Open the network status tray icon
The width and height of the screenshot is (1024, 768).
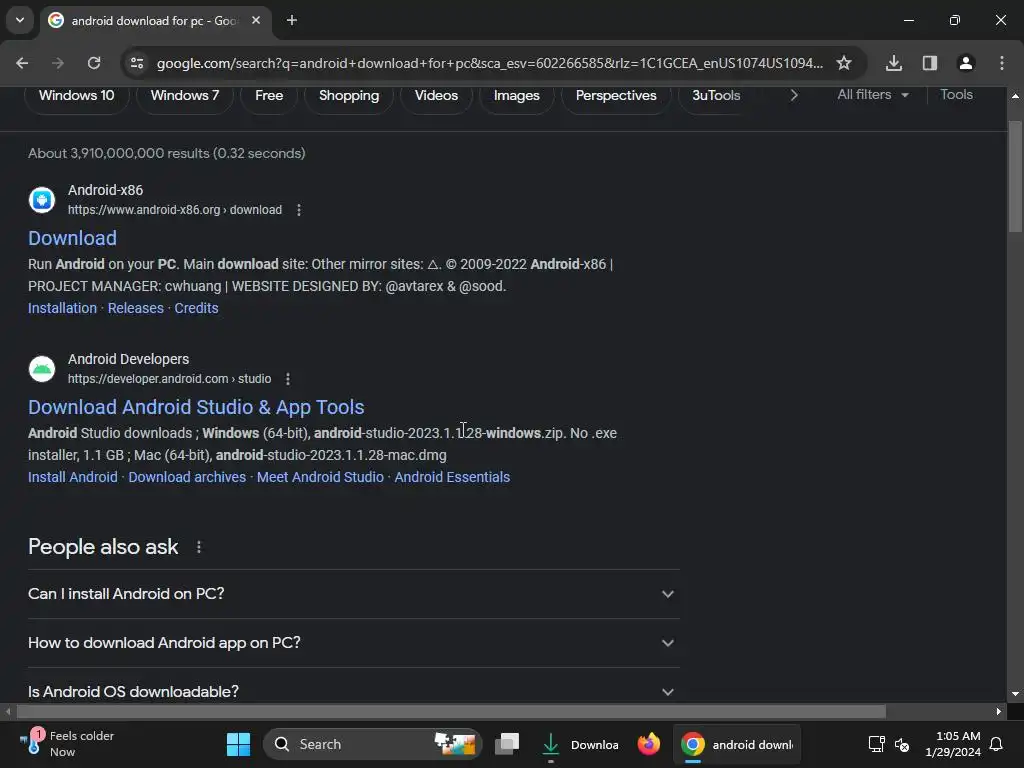click(876, 744)
